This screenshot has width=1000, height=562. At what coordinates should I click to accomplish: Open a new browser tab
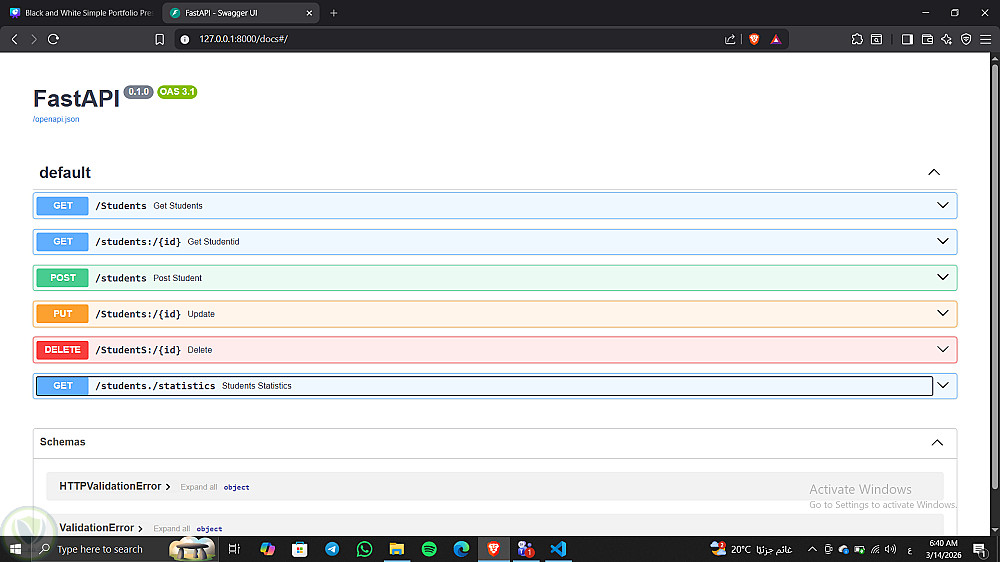(x=334, y=13)
